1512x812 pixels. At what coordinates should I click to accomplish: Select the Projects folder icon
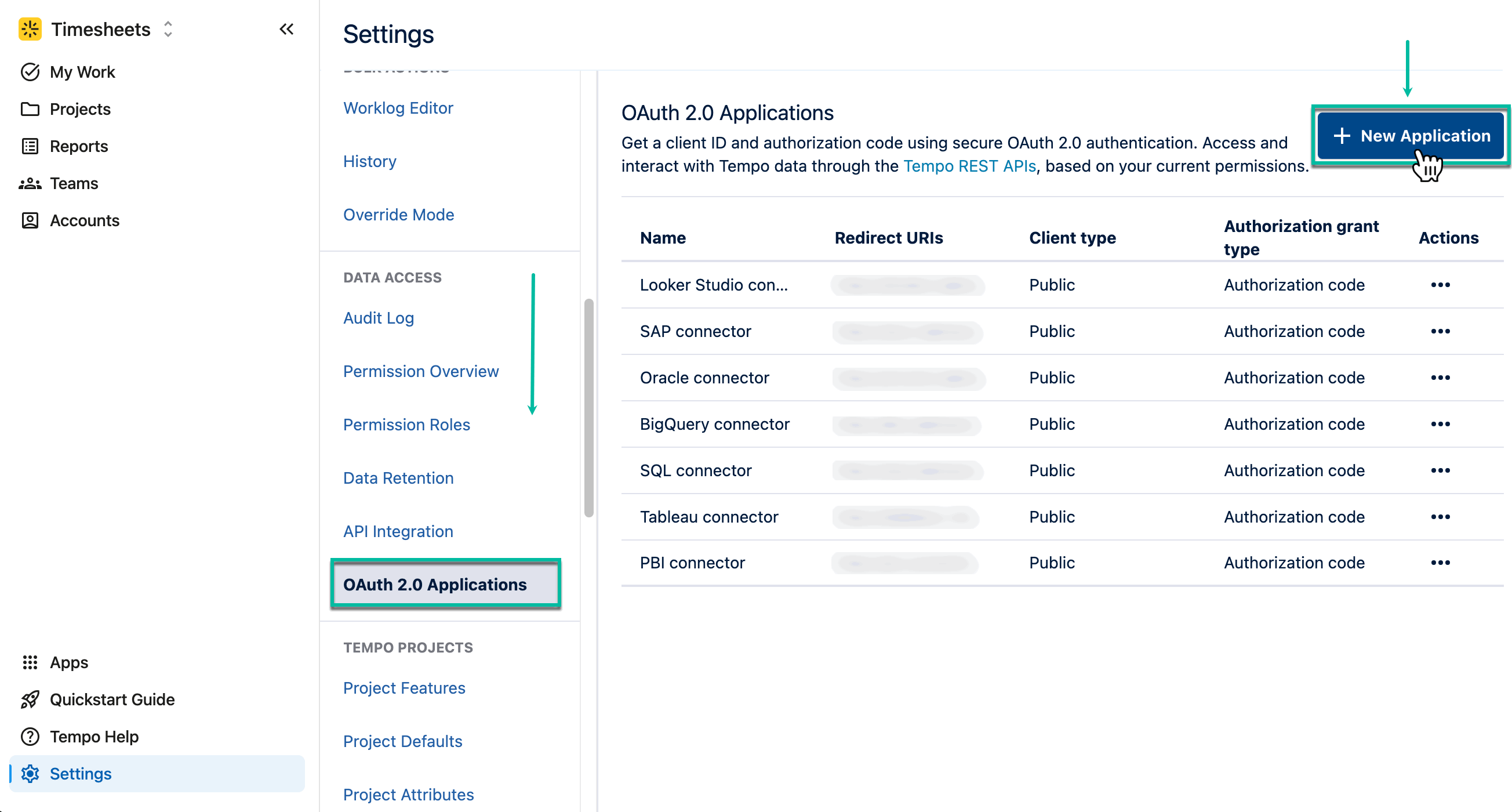click(31, 108)
